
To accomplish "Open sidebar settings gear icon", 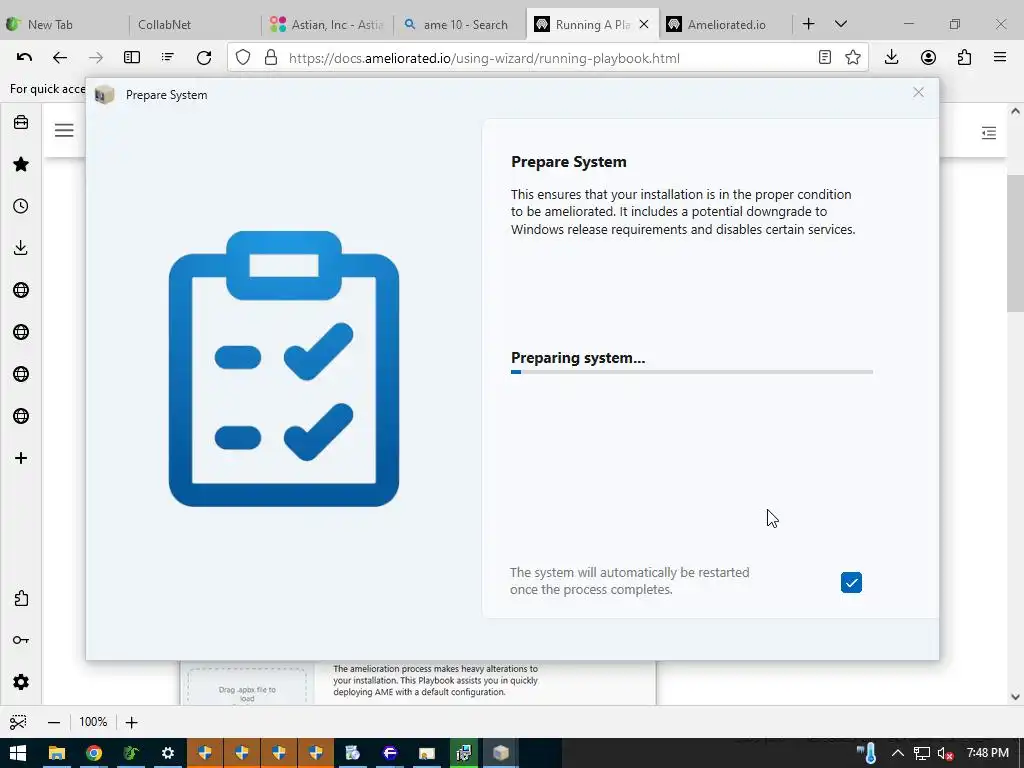I will point(21,682).
